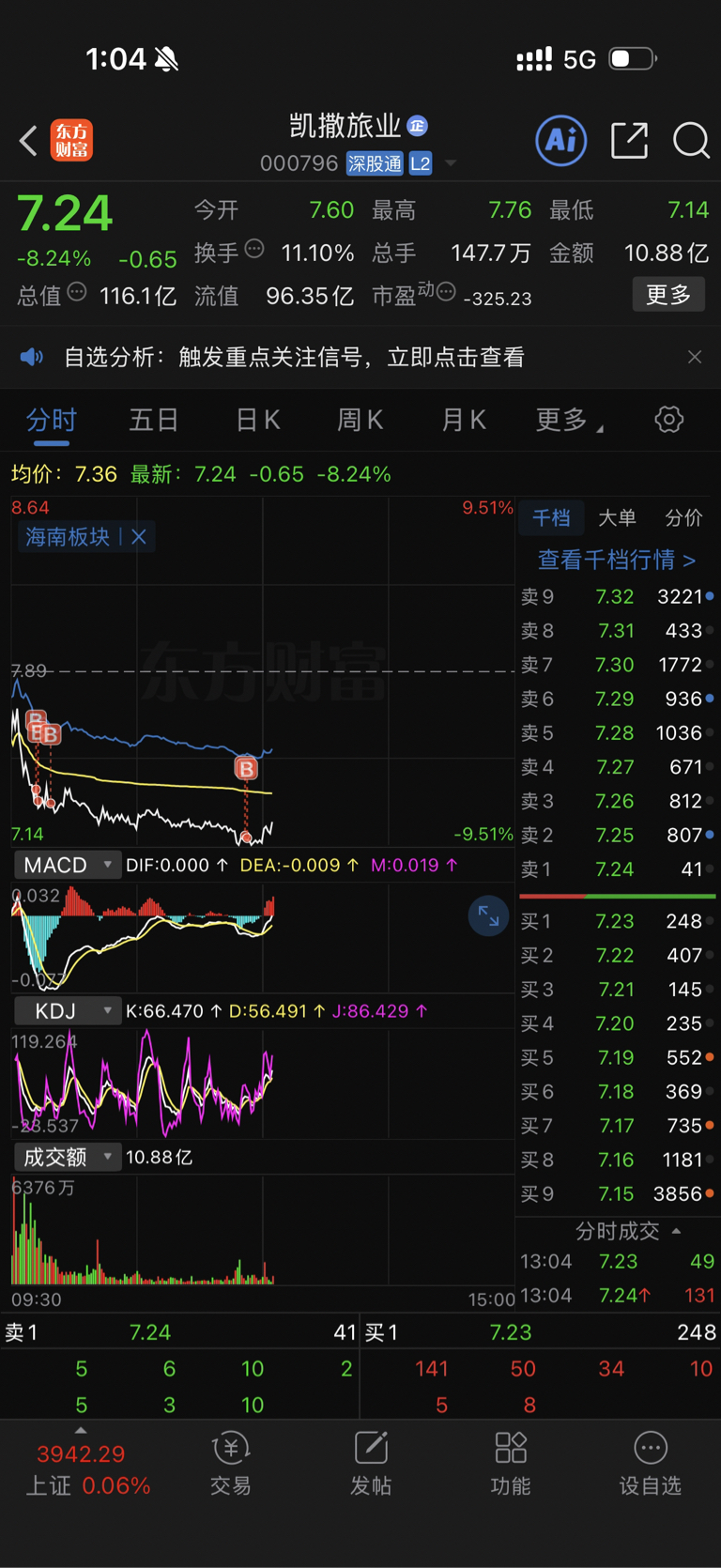Viewport: 721px width, 1568px height.
Task: Switch to the 五日 chart tab
Action: 154,420
